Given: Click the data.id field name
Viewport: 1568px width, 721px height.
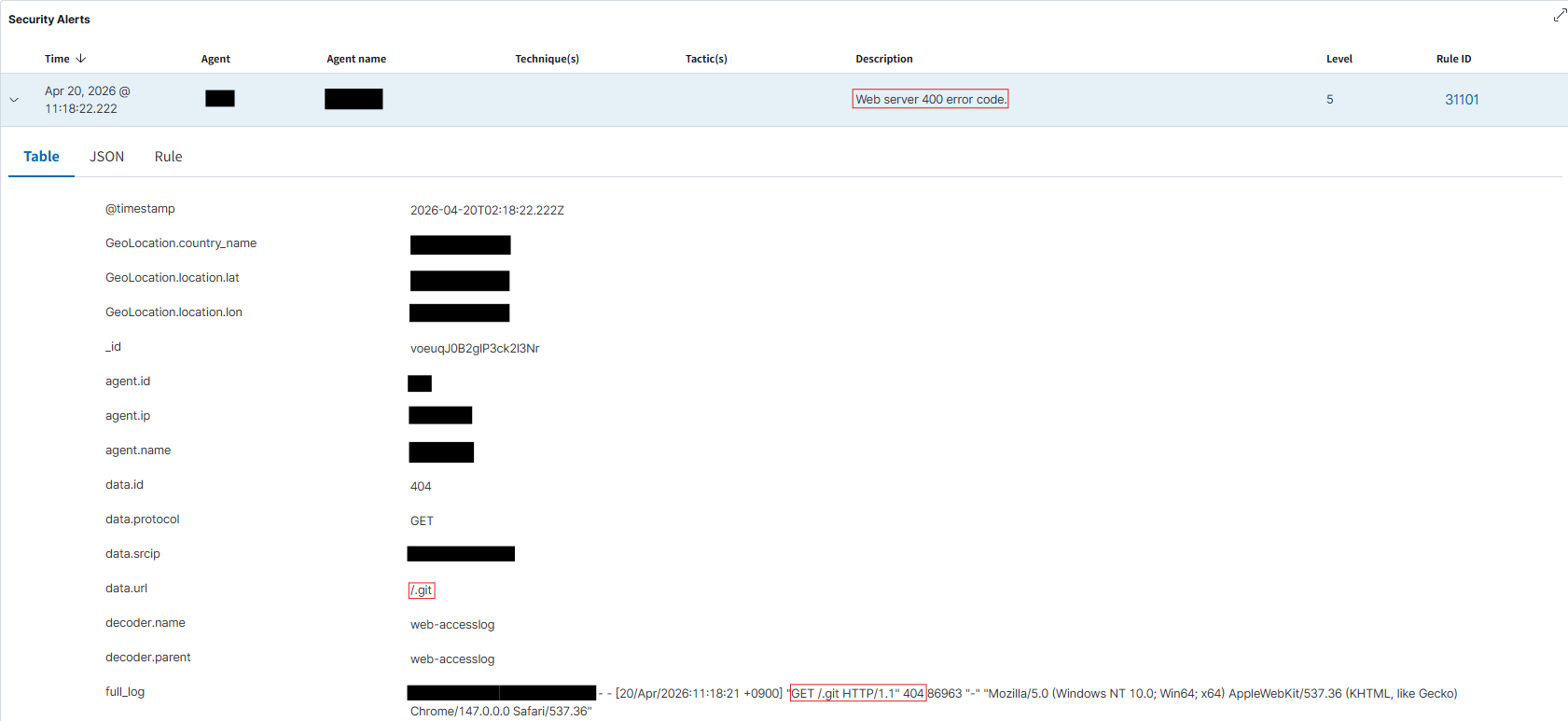Looking at the screenshot, I should tap(124, 485).
